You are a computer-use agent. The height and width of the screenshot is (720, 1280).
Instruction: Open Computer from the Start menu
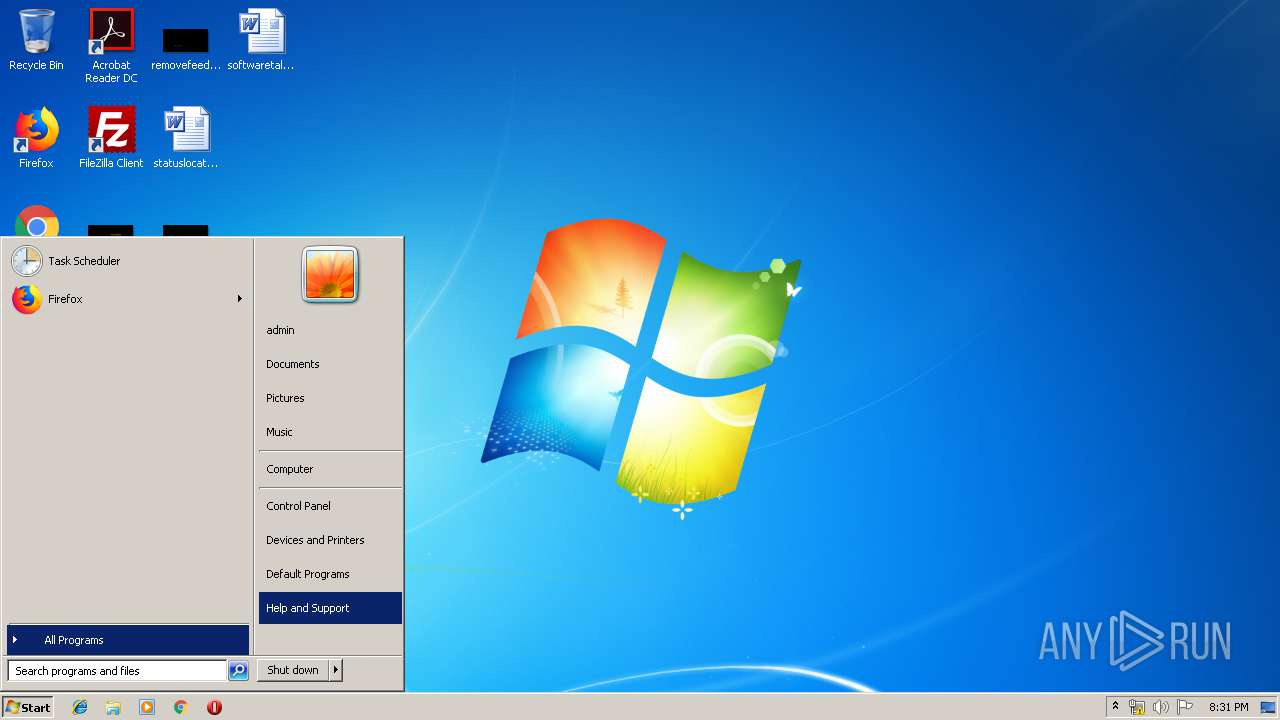click(330, 469)
